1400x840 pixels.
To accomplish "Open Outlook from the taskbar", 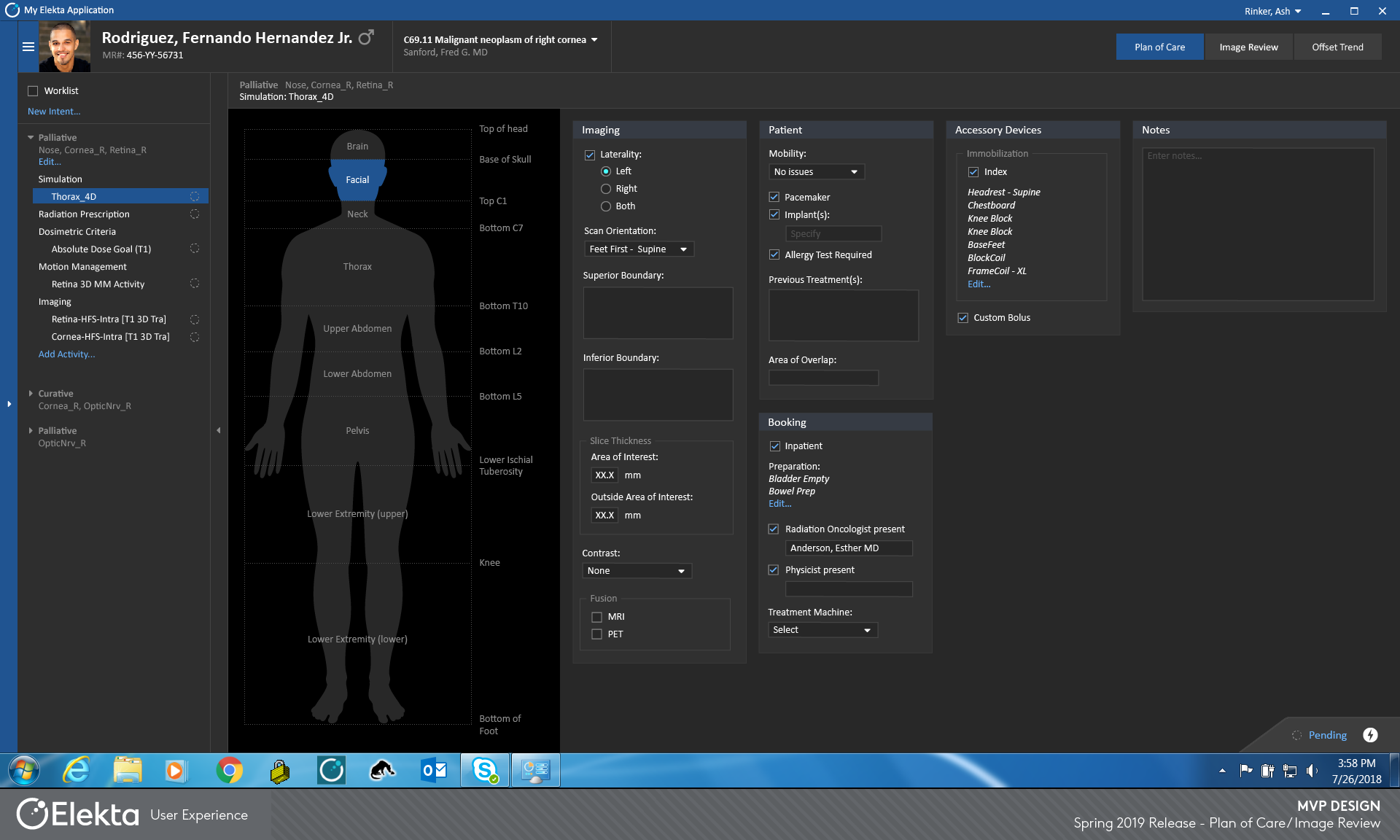I will tap(434, 770).
